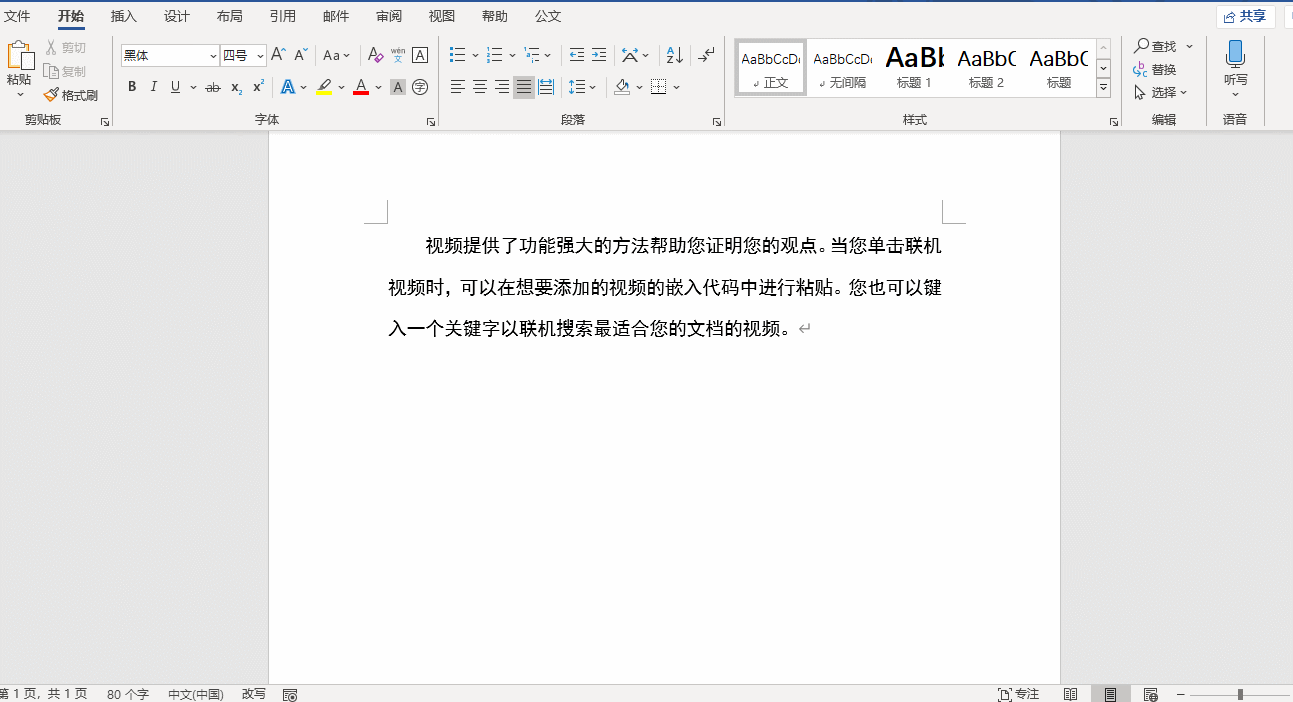This screenshot has width=1293, height=702.
Task: Click the Paste clipboard icon
Action: point(19,56)
